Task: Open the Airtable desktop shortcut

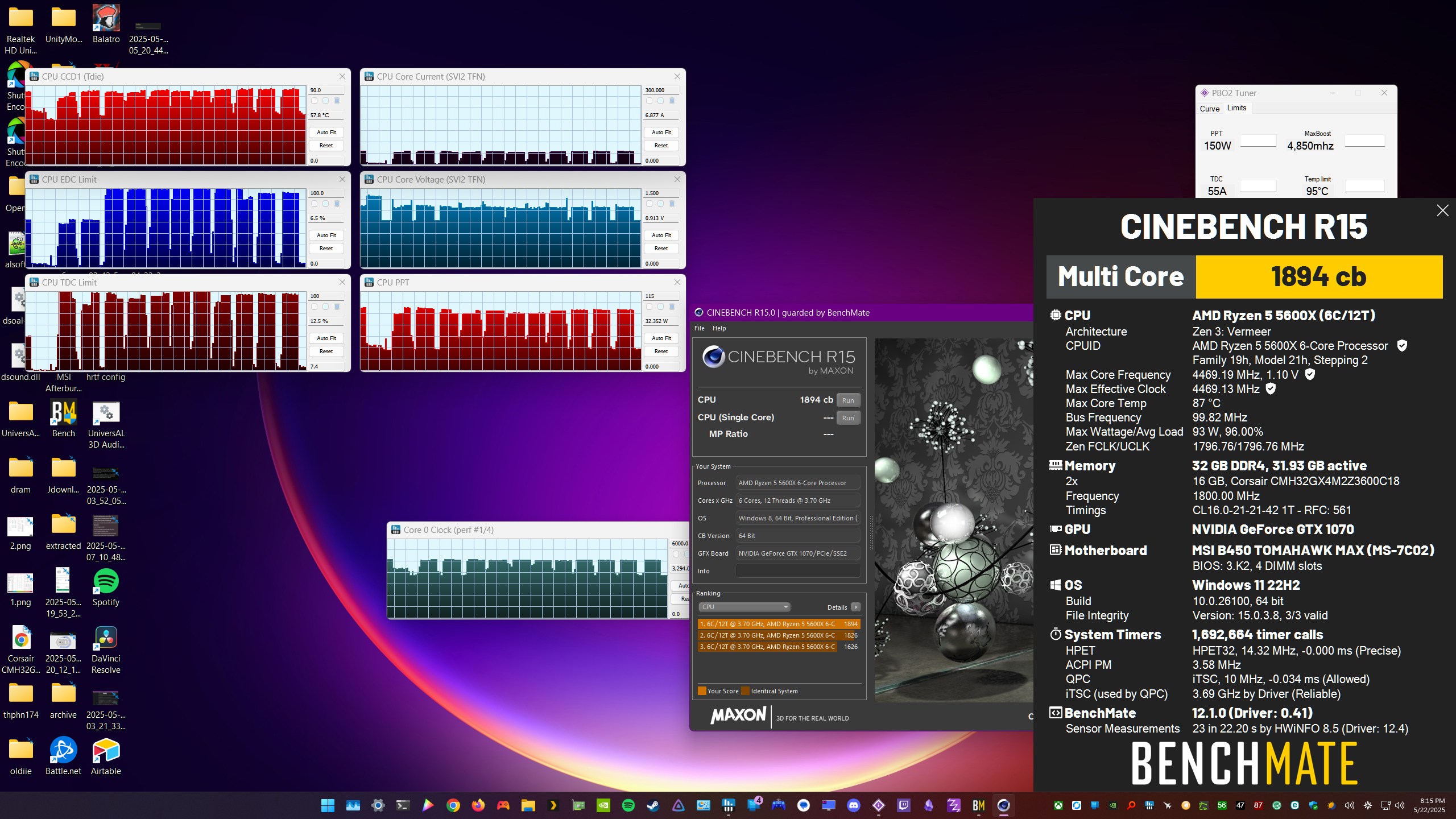Action: pos(106,756)
